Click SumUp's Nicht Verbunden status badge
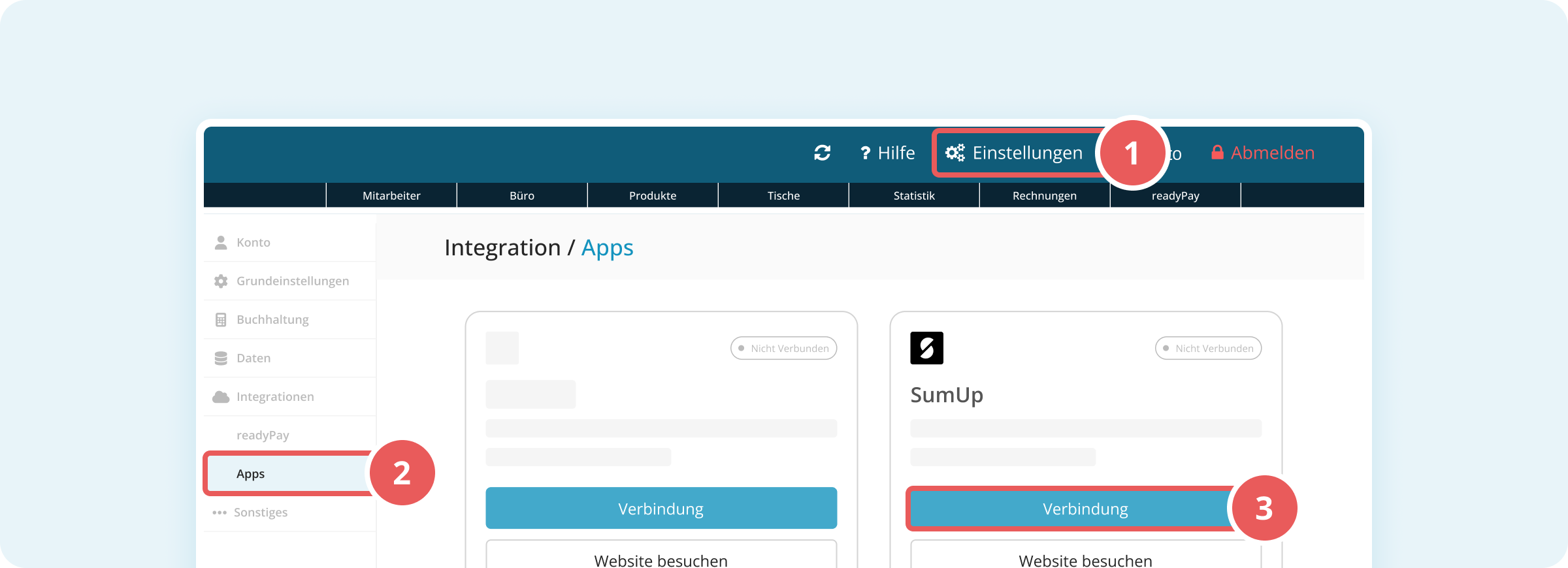This screenshot has height=568, width=1568. pos(1208,348)
